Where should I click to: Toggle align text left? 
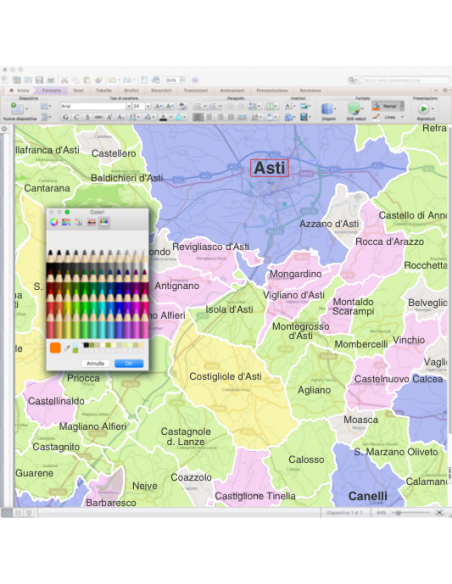tap(198, 117)
